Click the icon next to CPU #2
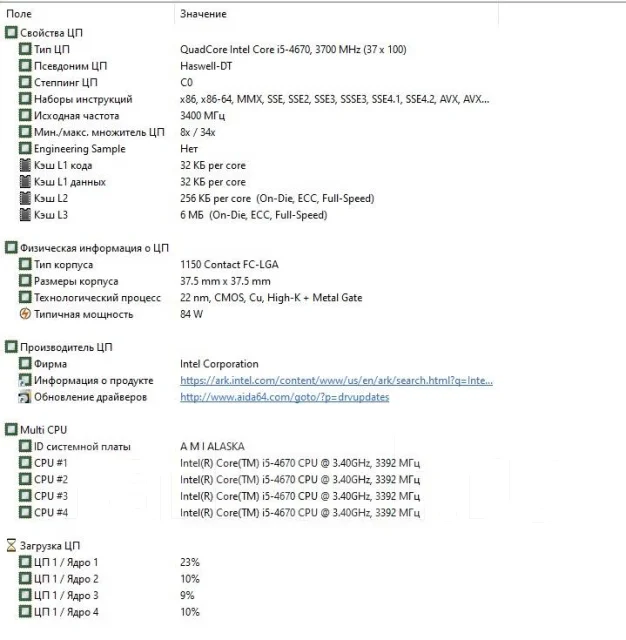626x640 pixels. pos(25,479)
